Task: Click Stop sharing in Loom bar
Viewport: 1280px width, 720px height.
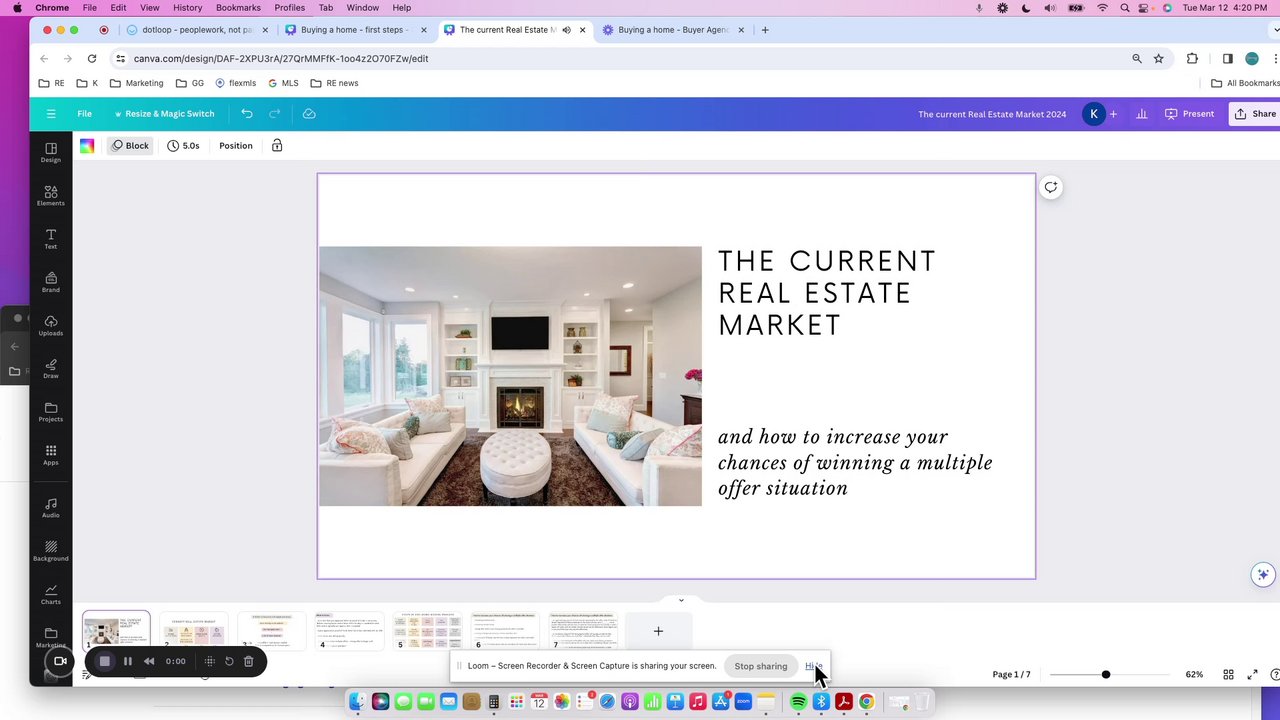Action: [761, 666]
